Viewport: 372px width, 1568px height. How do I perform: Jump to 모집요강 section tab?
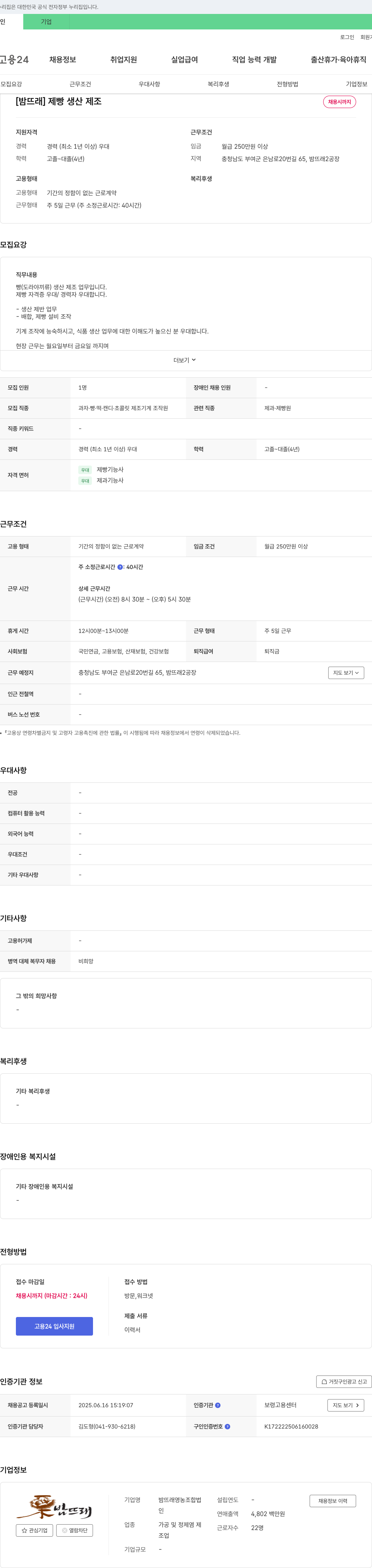[x=12, y=84]
